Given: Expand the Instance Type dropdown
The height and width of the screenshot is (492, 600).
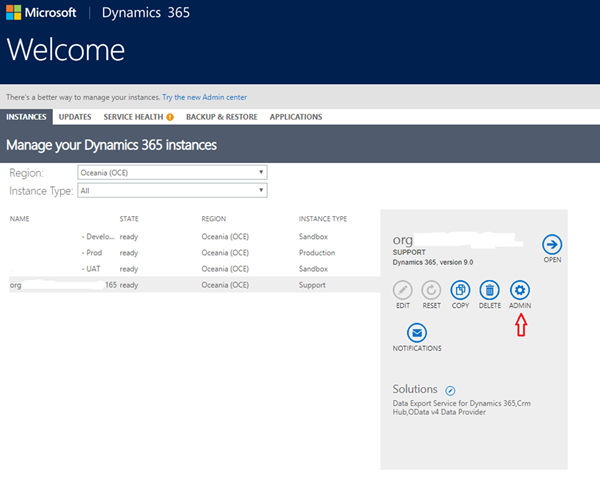Looking at the screenshot, I should click(x=172, y=189).
